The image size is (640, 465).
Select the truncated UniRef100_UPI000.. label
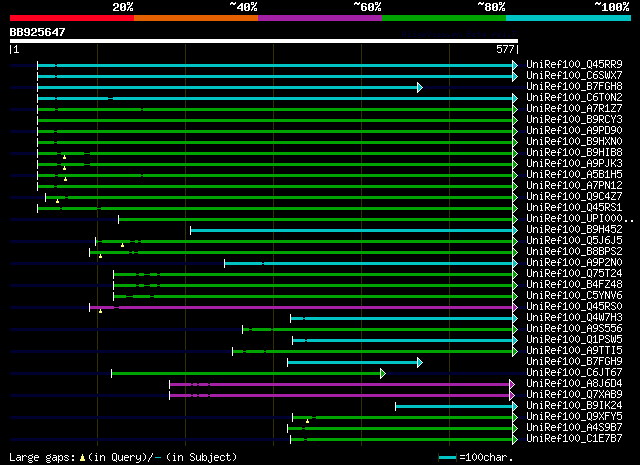point(580,219)
